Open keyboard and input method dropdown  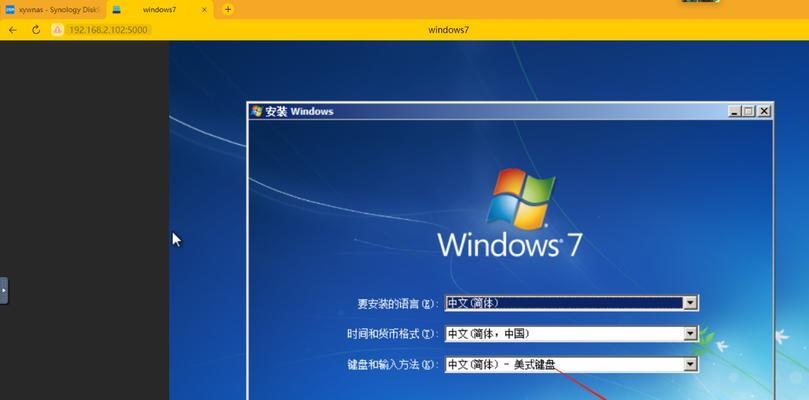690,365
